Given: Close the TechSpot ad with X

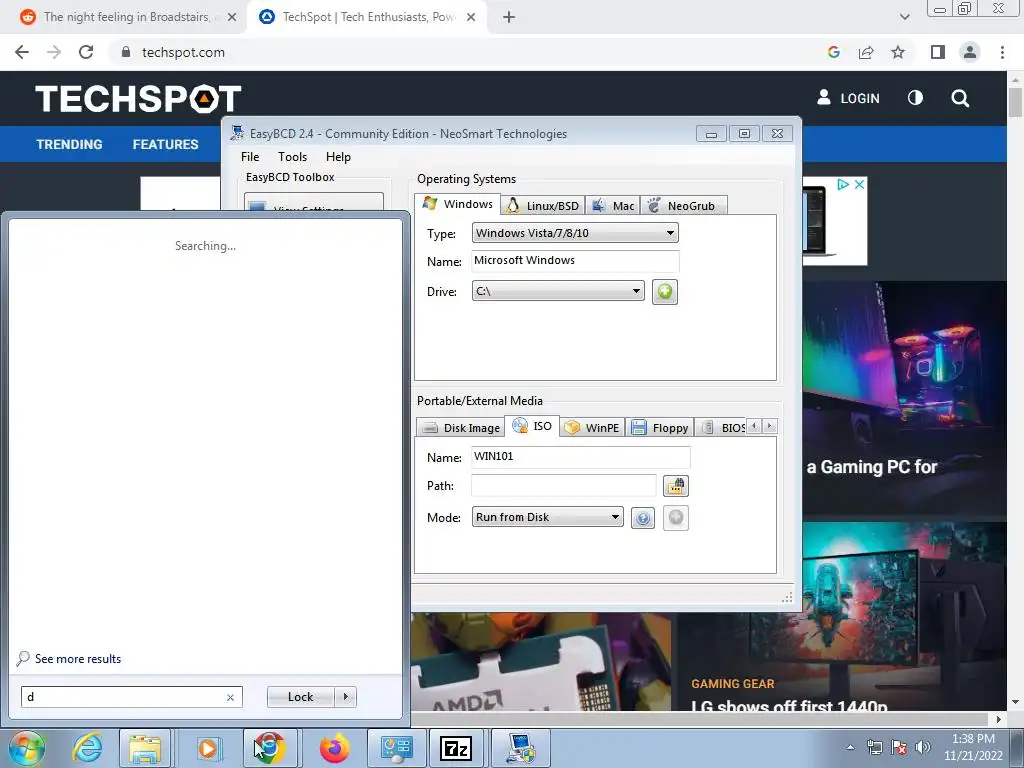Looking at the screenshot, I should (x=859, y=185).
